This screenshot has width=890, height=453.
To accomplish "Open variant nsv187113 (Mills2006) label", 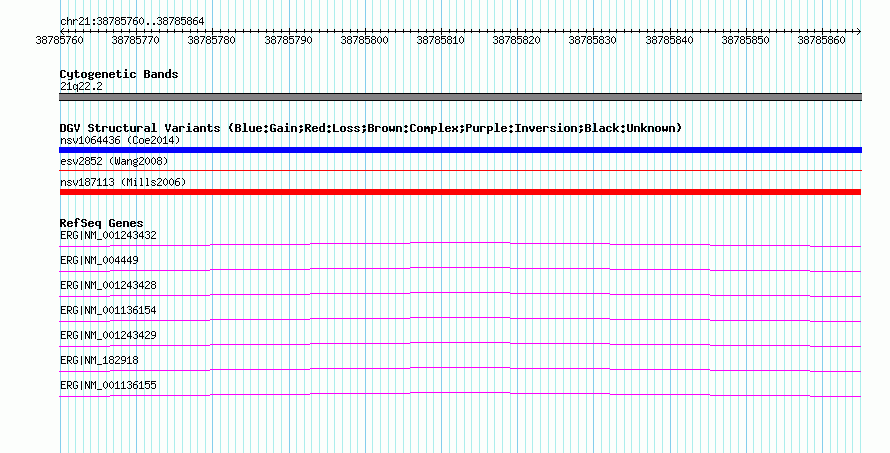I will [x=123, y=182].
